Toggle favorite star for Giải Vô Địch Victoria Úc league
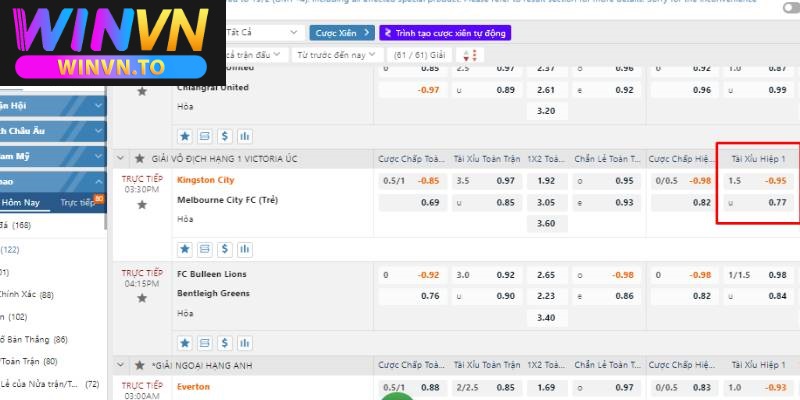Screen dimensions: 800x400 pyautogui.click(x=139, y=158)
